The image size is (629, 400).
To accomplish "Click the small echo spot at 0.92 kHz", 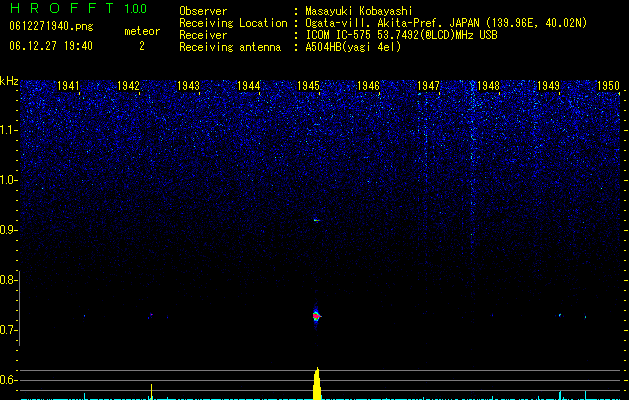I will pos(316,220).
